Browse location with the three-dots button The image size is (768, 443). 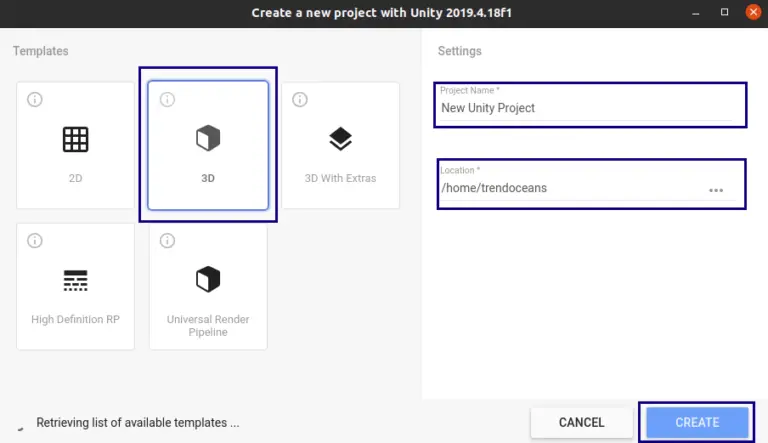tap(716, 189)
